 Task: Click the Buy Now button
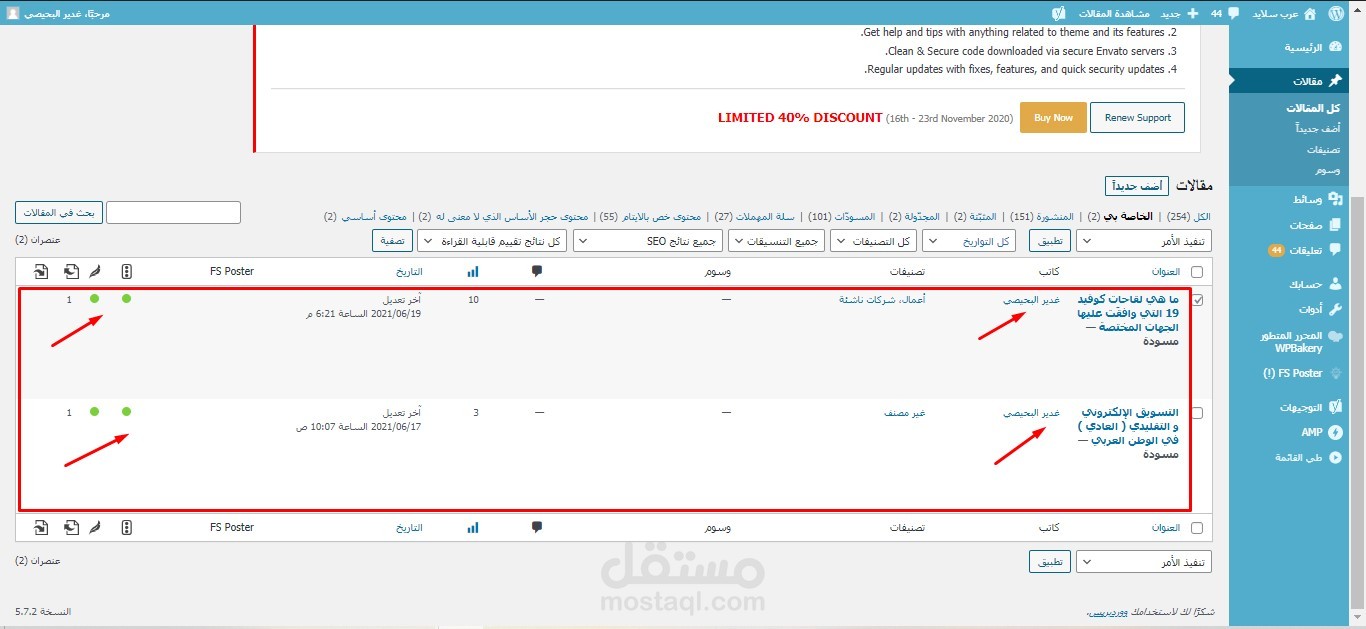tap(1053, 117)
